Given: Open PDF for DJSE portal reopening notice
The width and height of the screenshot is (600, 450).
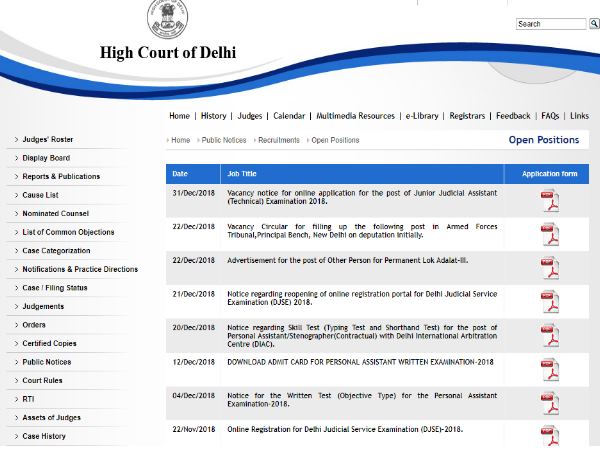Looking at the screenshot, I should 550,302.
